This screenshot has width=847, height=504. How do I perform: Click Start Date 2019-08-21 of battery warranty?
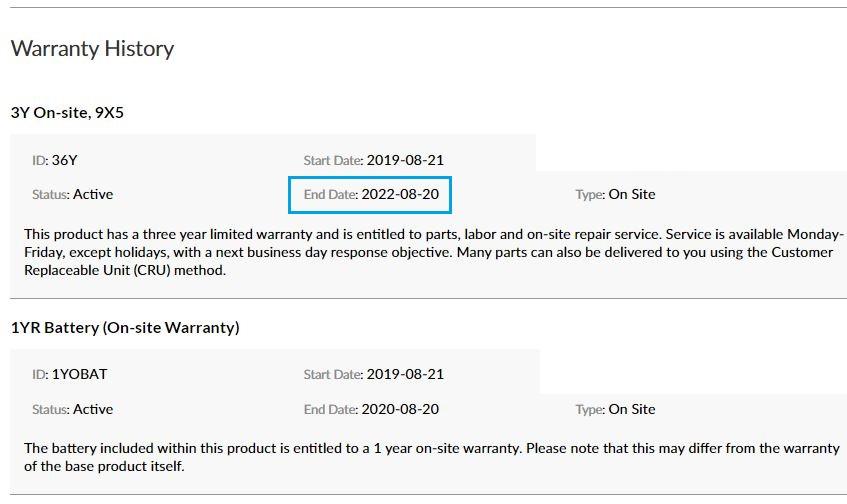coord(373,374)
